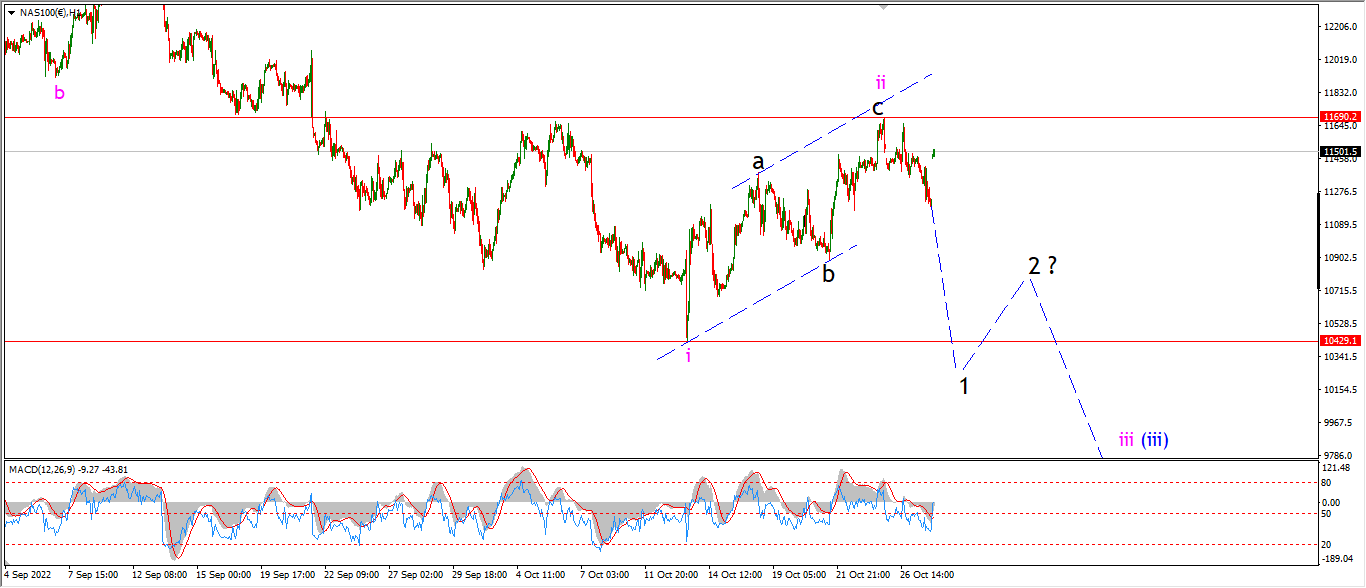The height and width of the screenshot is (588, 1366).
Task: Select the 'iii (iii)' wave target label
Action: 1143,439
